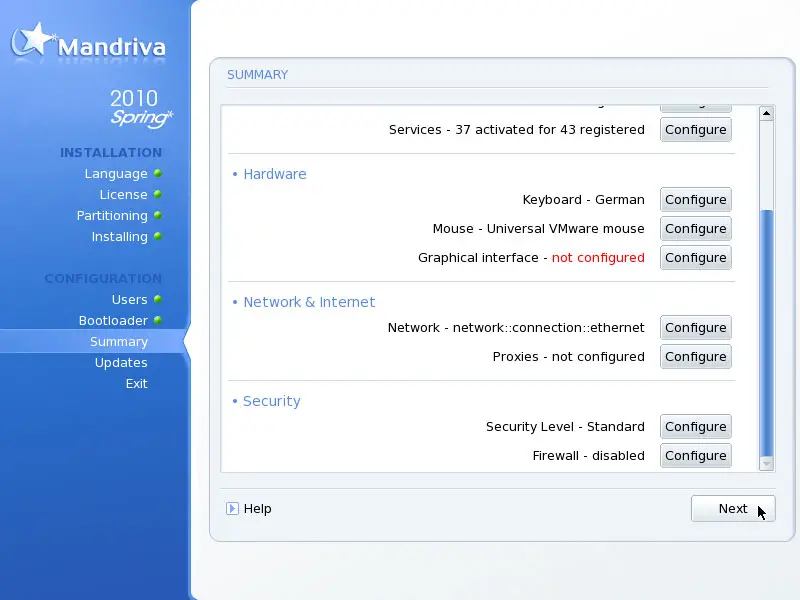Click the scrollbar down arrow
800x600 pixels.
(766, 464)
